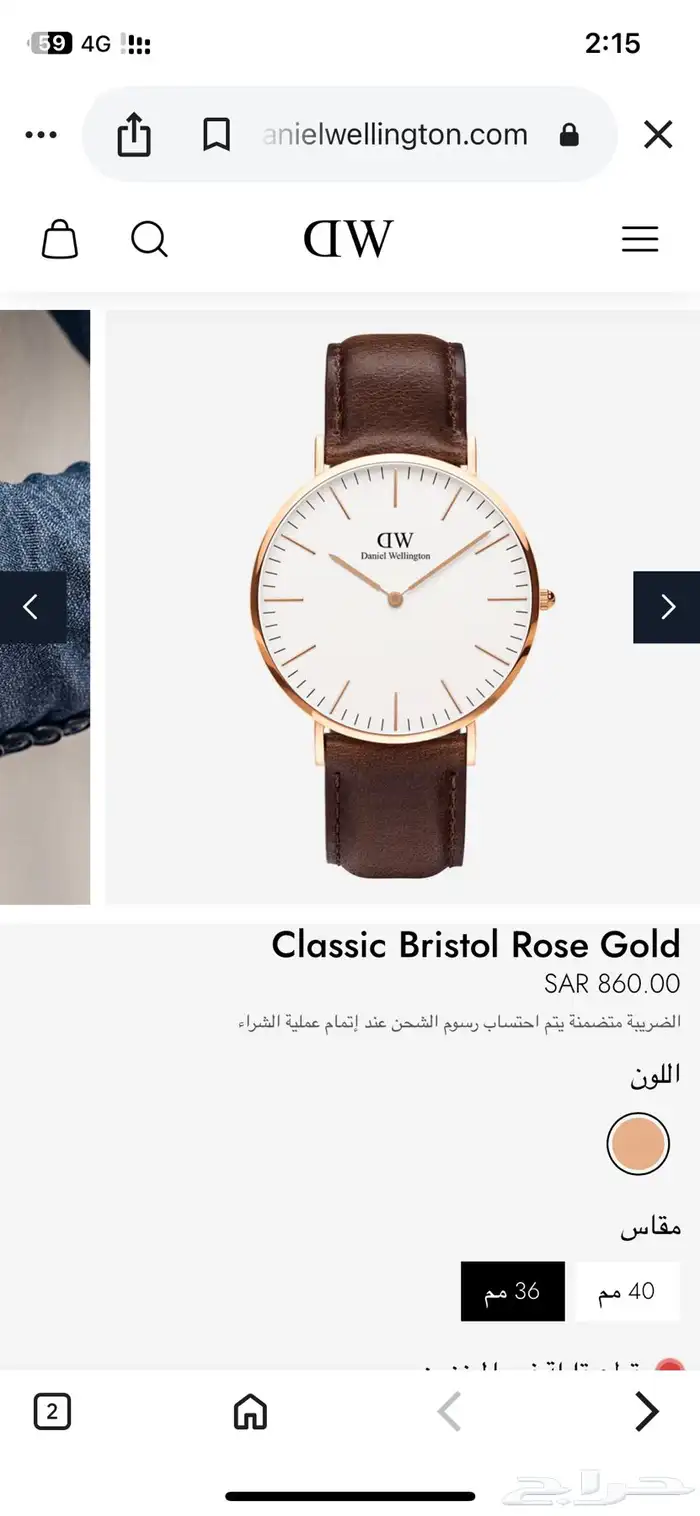Screen dimensions: 700x1516
Task: Close the browser tab with X
Action: click(x=657, y=135)
